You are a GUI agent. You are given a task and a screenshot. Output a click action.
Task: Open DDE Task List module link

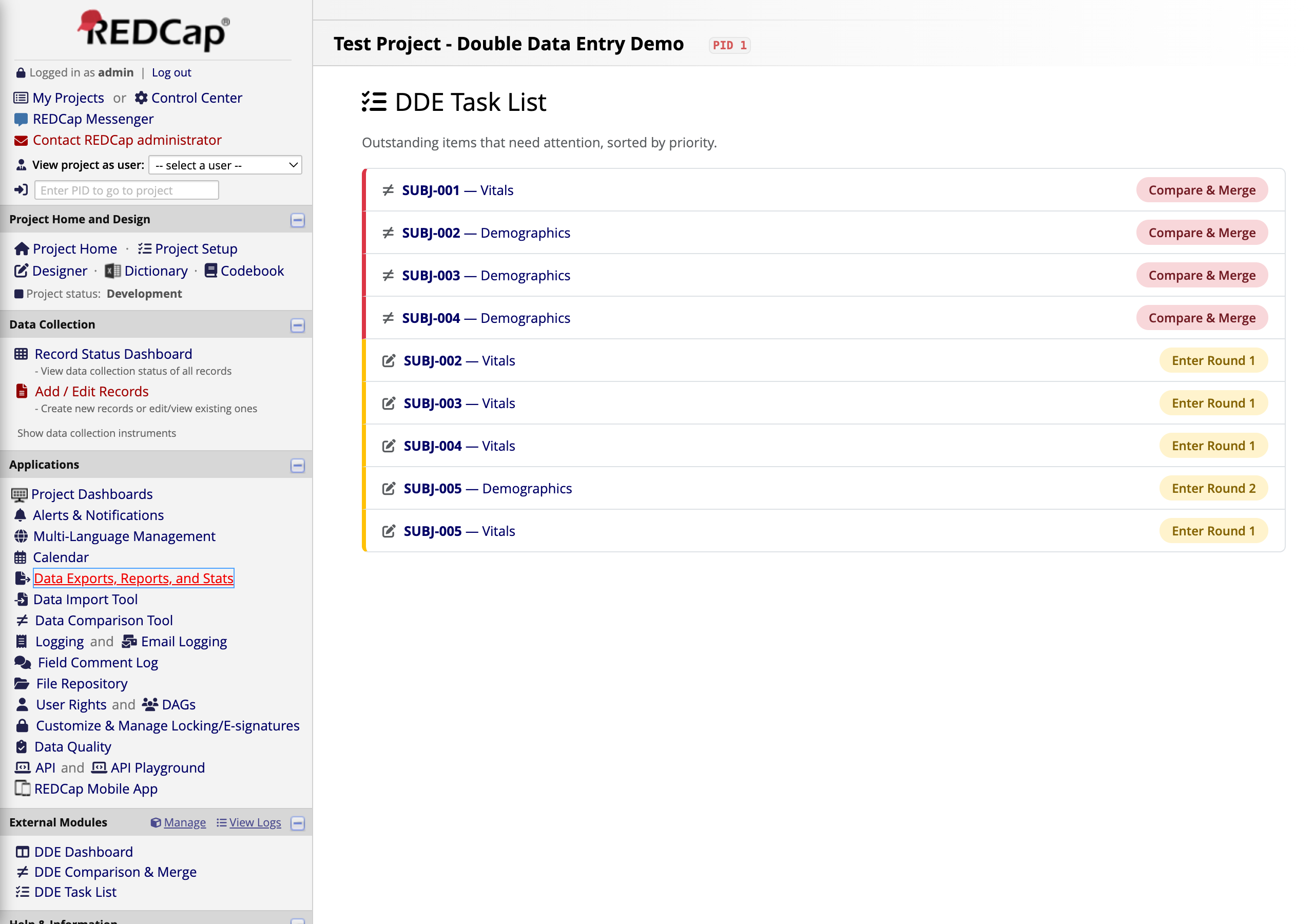[75, 892]
